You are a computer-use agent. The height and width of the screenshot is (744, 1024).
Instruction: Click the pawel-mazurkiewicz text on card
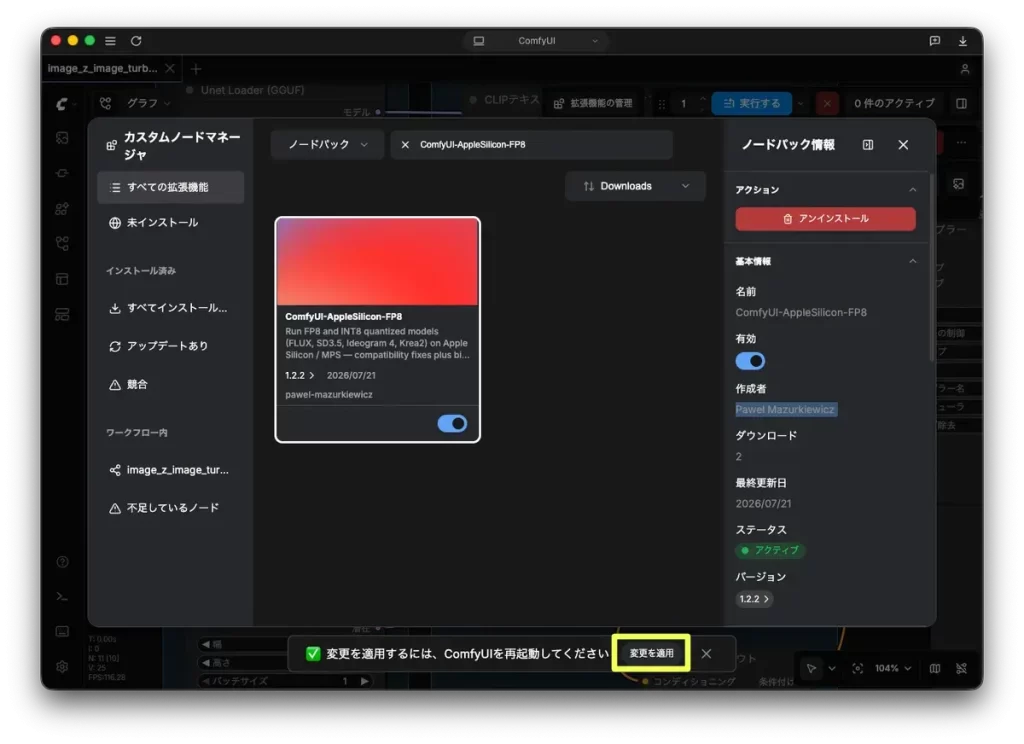328,395
